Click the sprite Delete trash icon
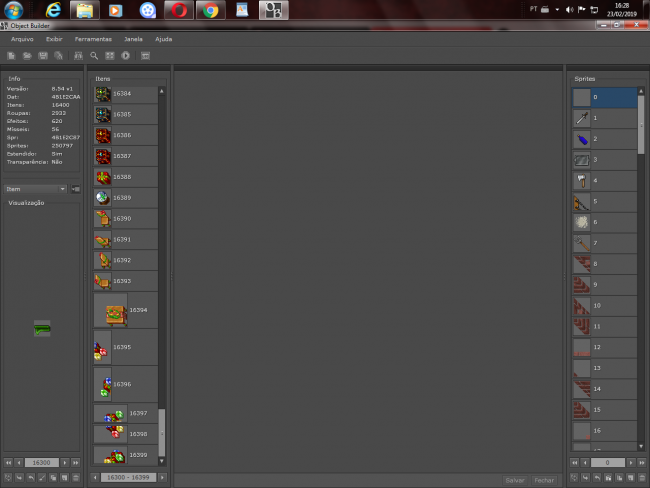650x488 pixels. 641,478
